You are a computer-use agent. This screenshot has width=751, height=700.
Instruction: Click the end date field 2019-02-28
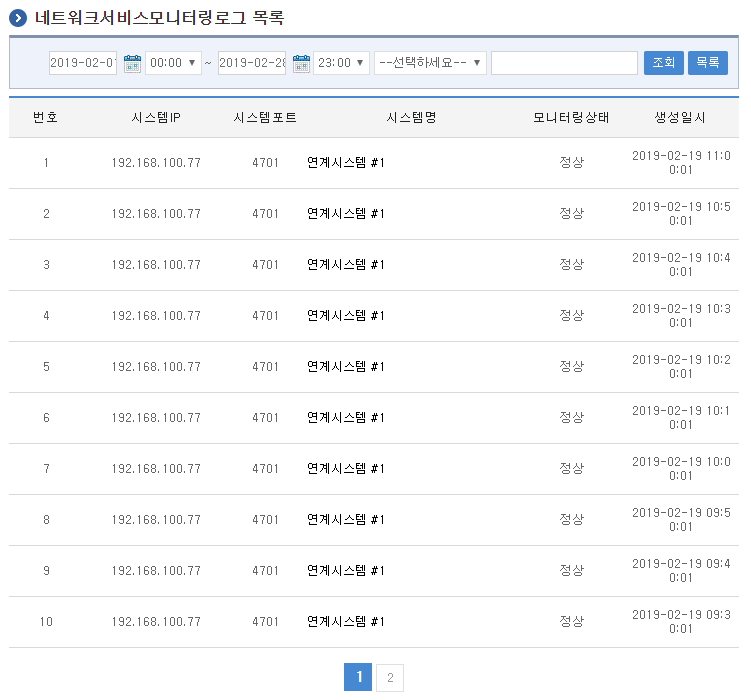coord(252,63)
